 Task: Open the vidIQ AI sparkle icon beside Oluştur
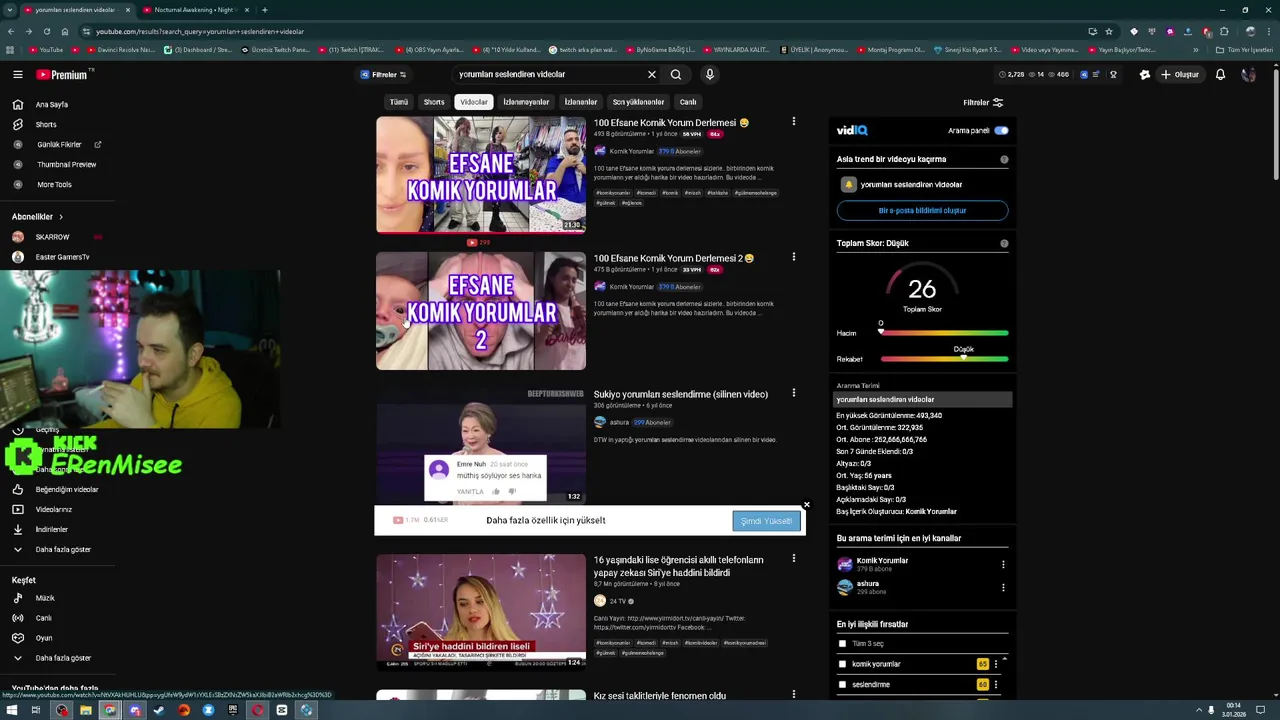(x=1144, y=74)
